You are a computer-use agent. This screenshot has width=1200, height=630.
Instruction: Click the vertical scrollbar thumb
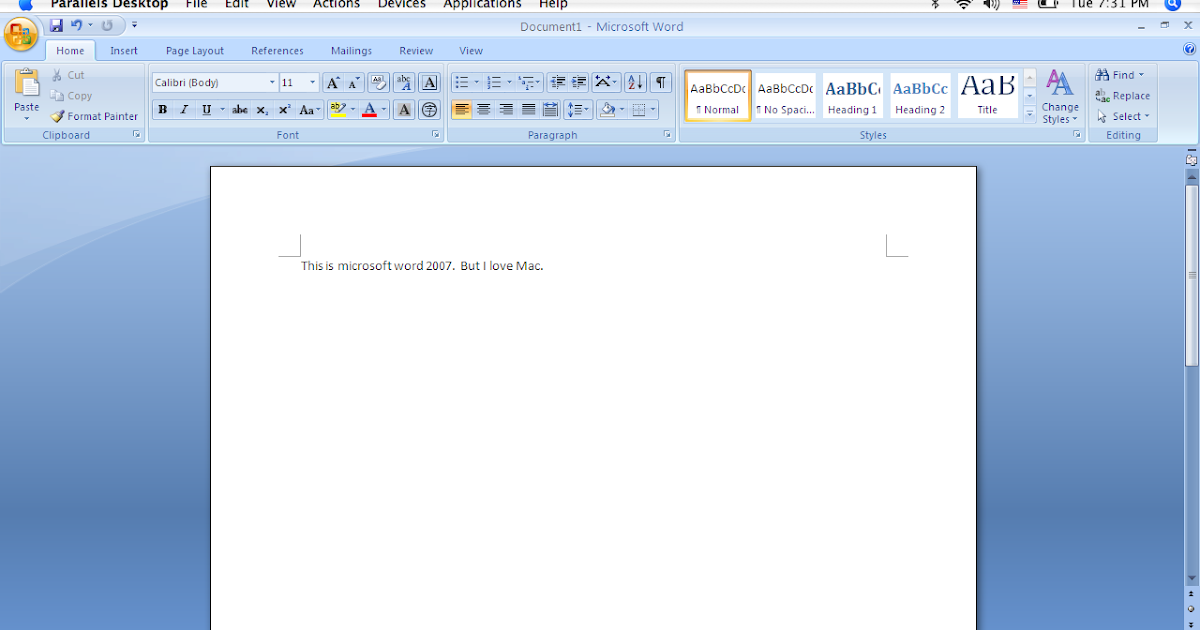pyautogui.click(x=1191, y=277)
